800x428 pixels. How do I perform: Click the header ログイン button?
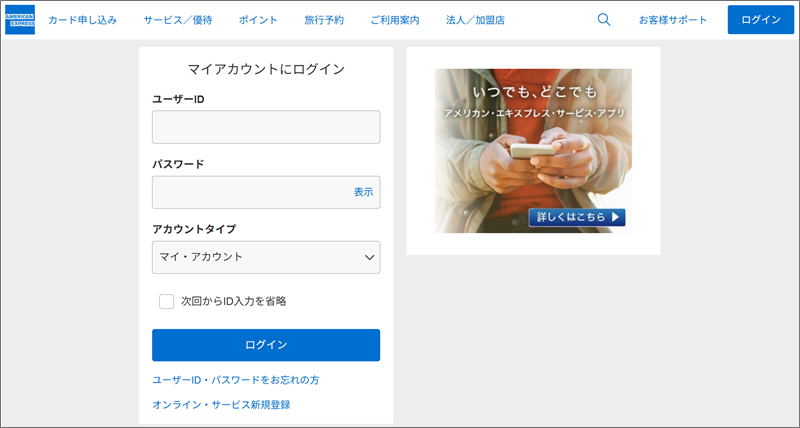(761, 20)
